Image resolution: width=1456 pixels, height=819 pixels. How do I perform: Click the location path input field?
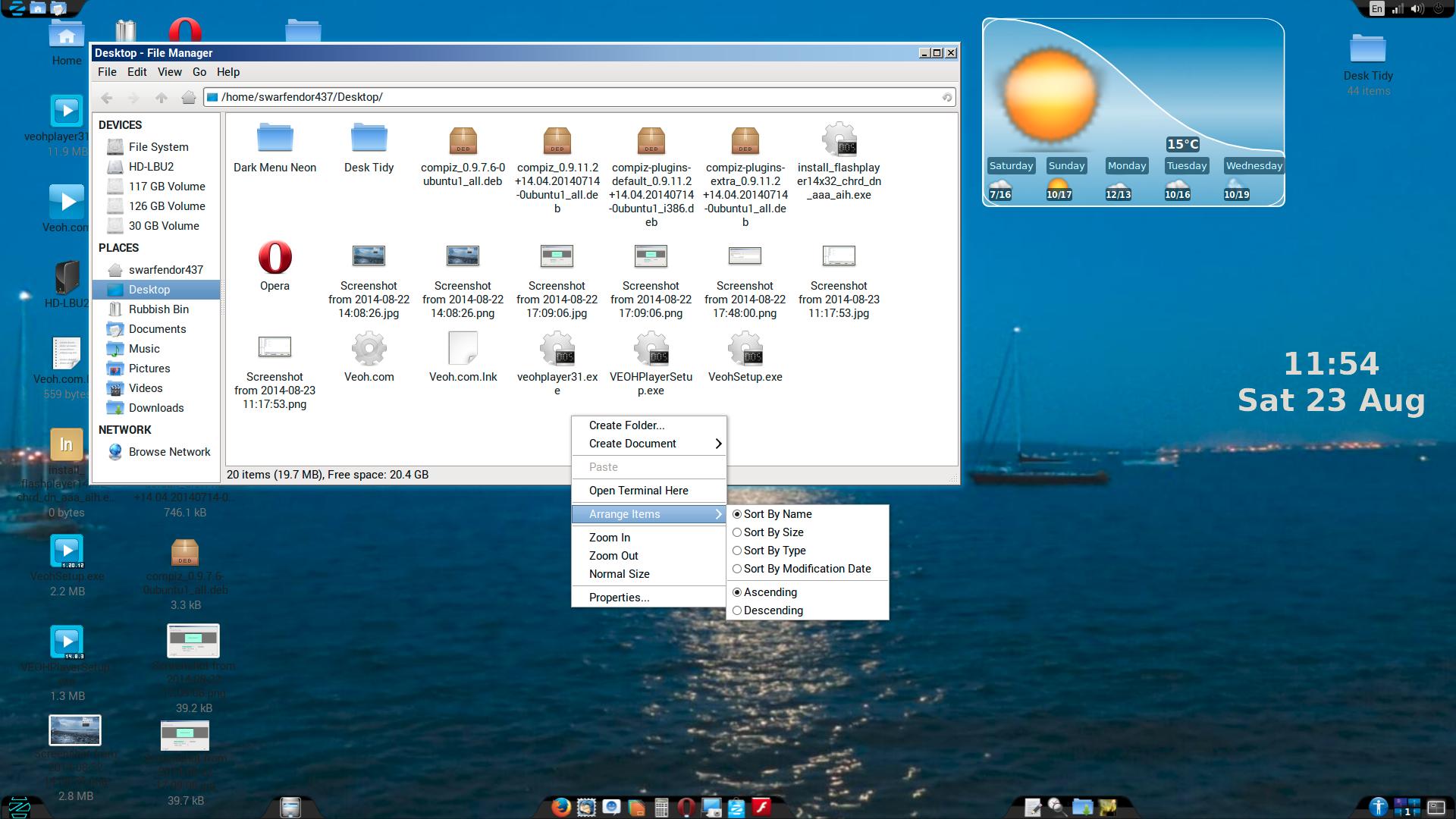(576, 97)
